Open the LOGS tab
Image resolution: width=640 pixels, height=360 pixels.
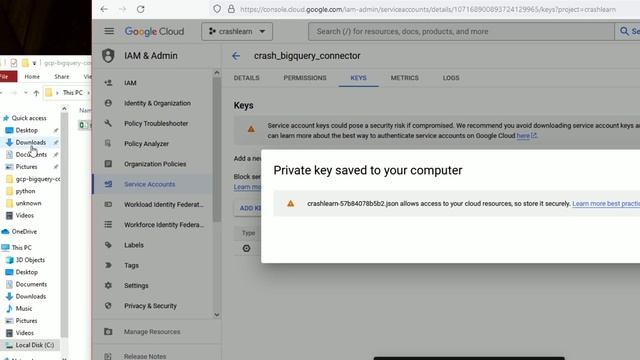[x=451, y=78]
